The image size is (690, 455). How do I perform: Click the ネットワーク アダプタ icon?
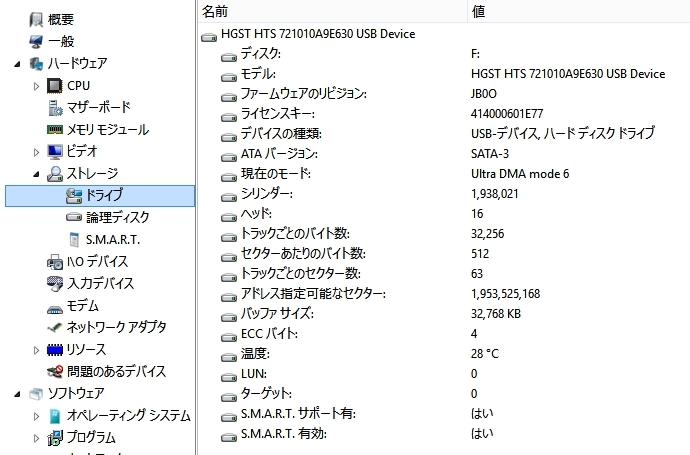pyautogui.click(x=55, y=328)
